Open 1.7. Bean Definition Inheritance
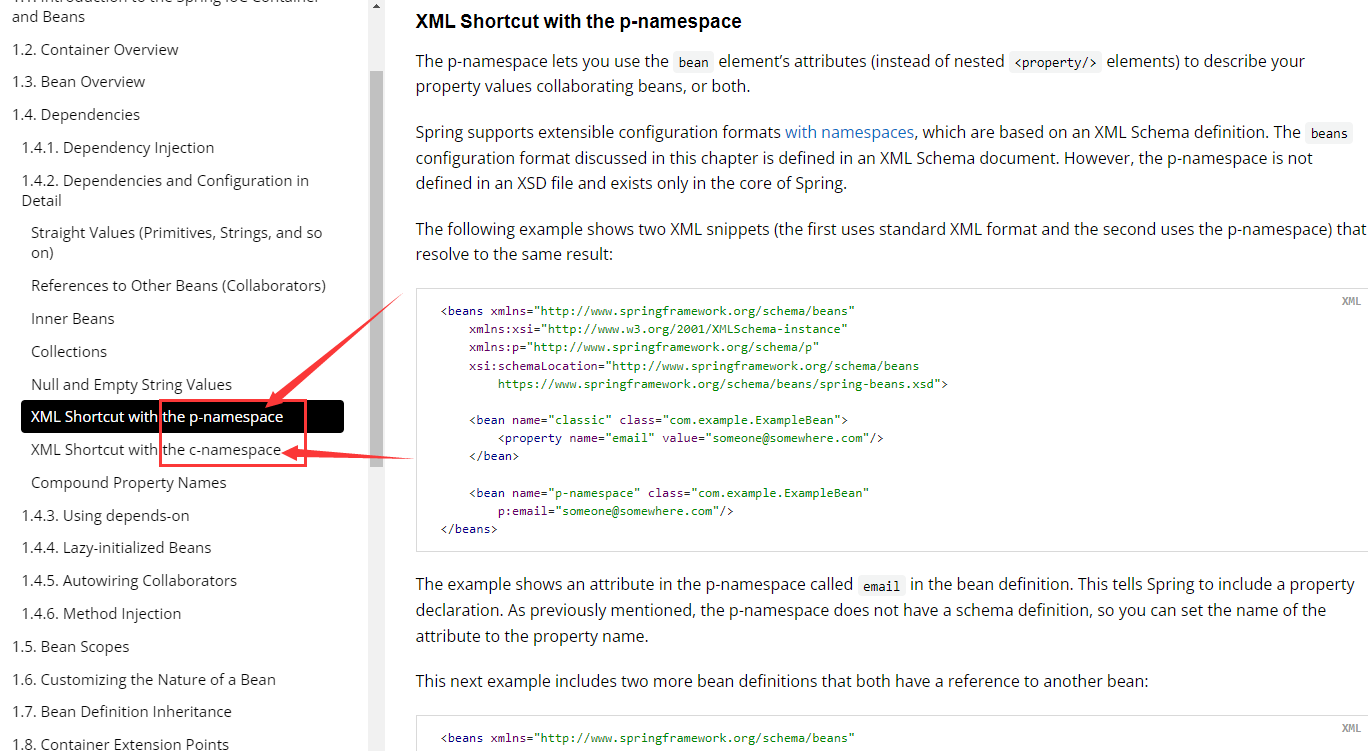This screenshot has height=751, width=1368. [x=122, y=712]
